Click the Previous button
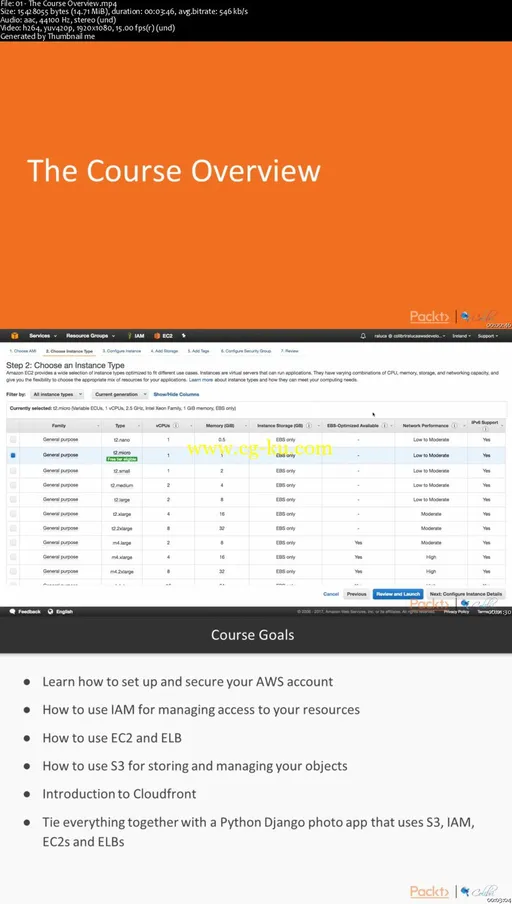Screen dimensions: 512x904 click(356, 594)
